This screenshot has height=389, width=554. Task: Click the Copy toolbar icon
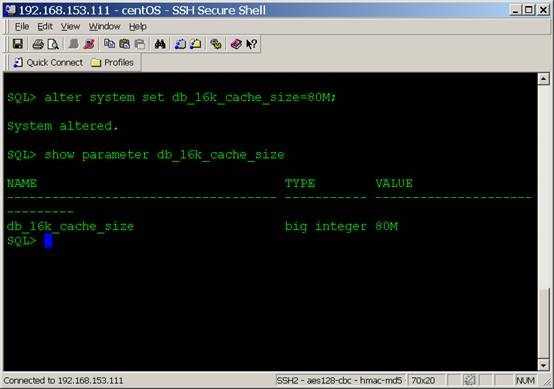click(109, 44)
